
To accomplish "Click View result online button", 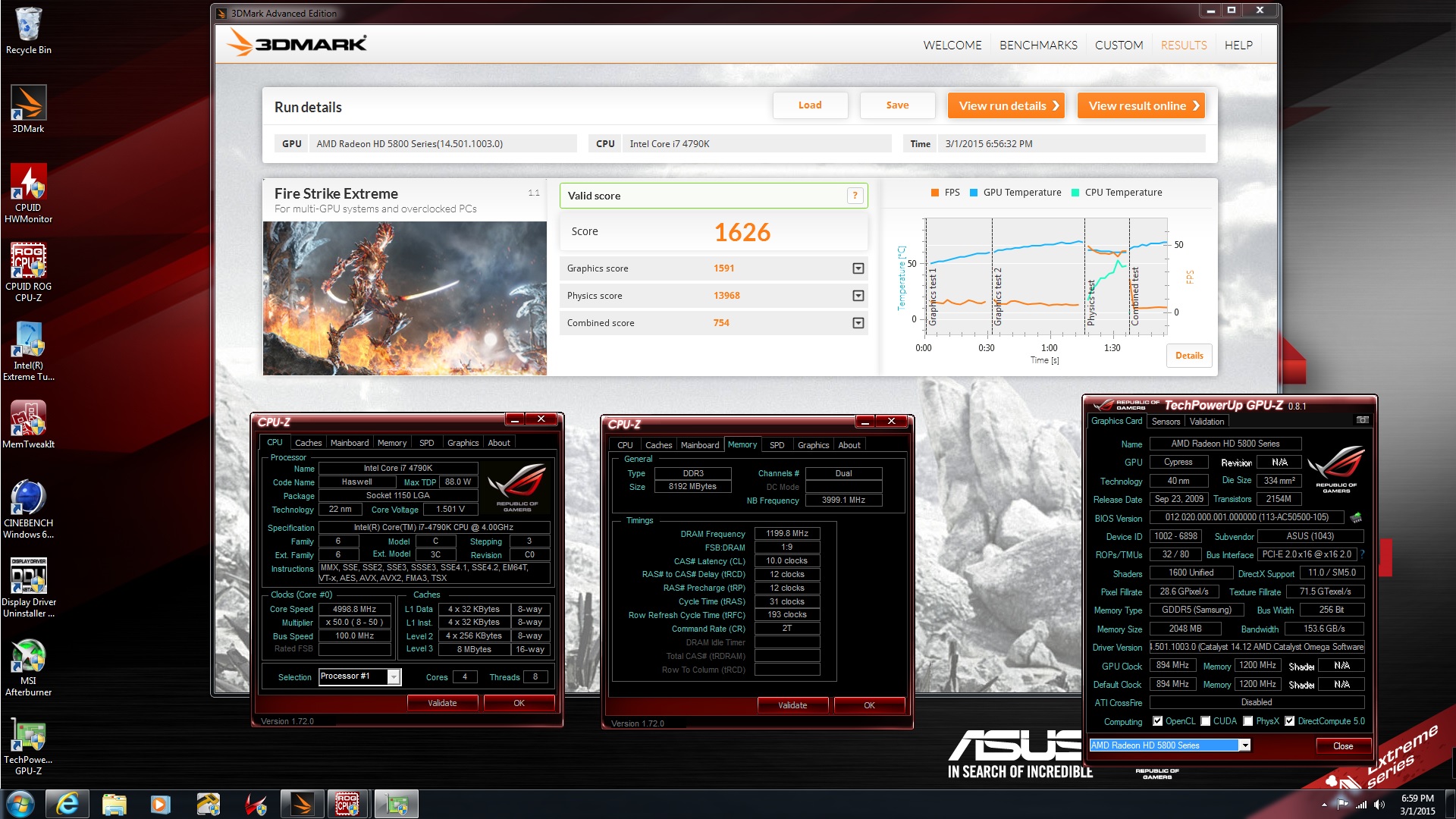I will coord(1141,105).
